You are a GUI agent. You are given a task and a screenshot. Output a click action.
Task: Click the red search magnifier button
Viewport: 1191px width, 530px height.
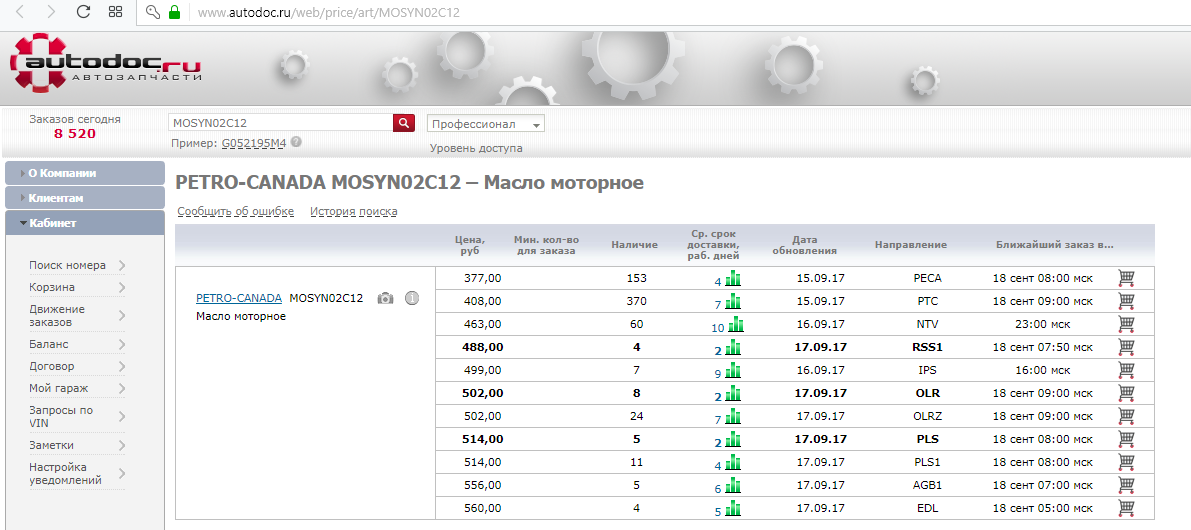pos(403,123)
